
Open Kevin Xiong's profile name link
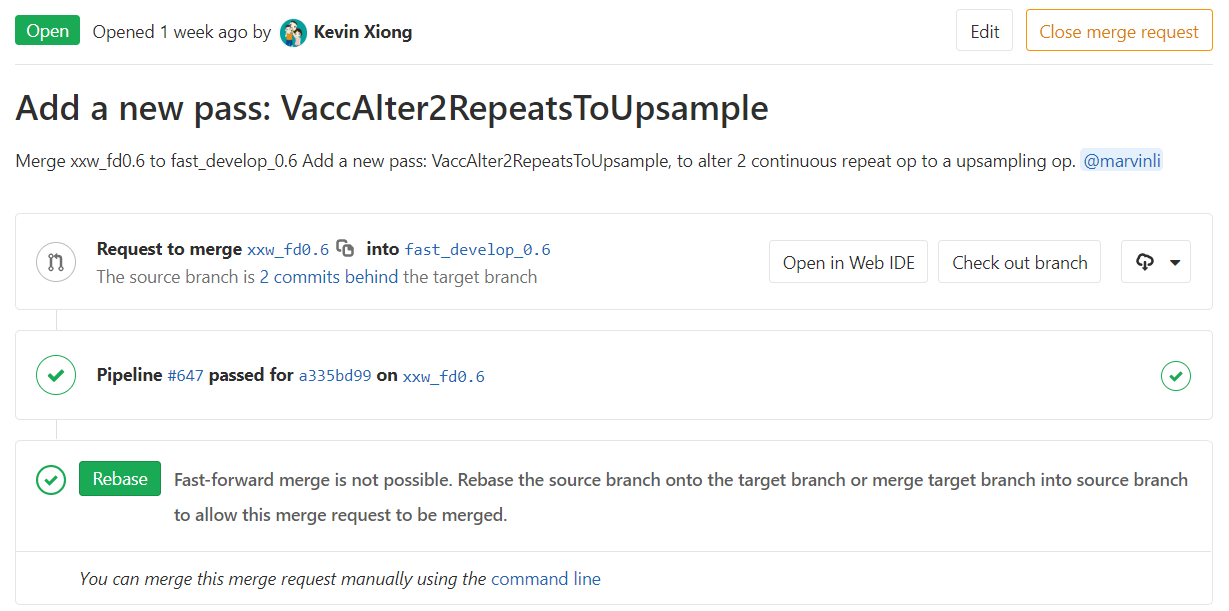(x=363, y=32)
